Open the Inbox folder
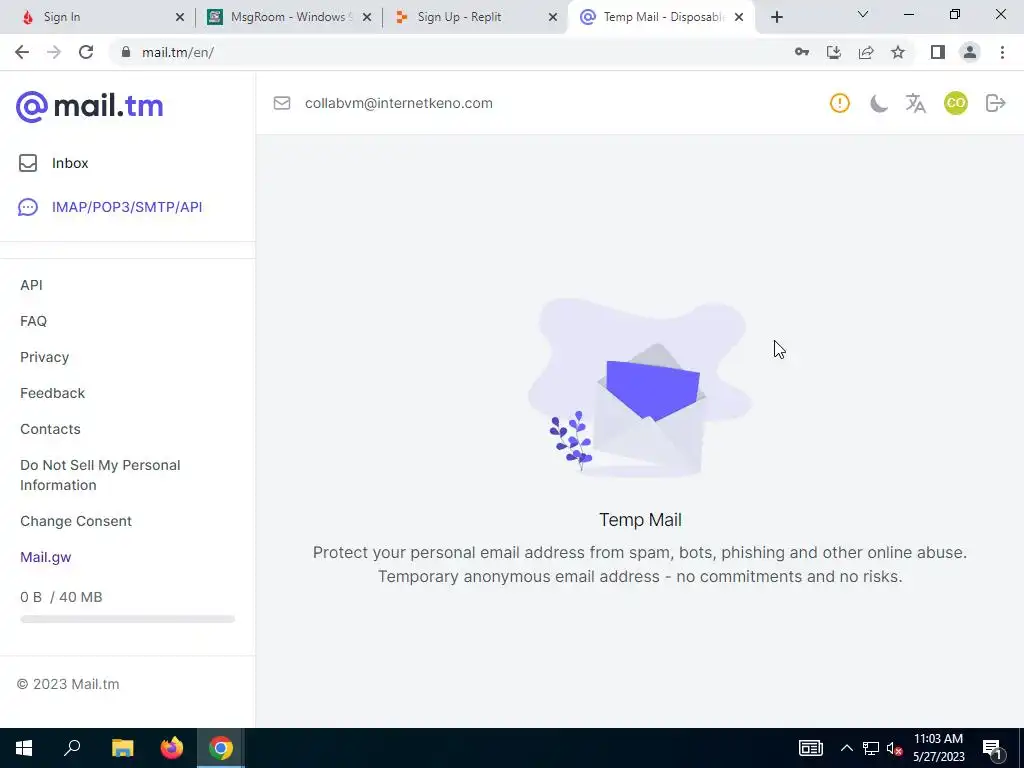Viewport: 1024px width, 768px height. click(x=70, y=163)
